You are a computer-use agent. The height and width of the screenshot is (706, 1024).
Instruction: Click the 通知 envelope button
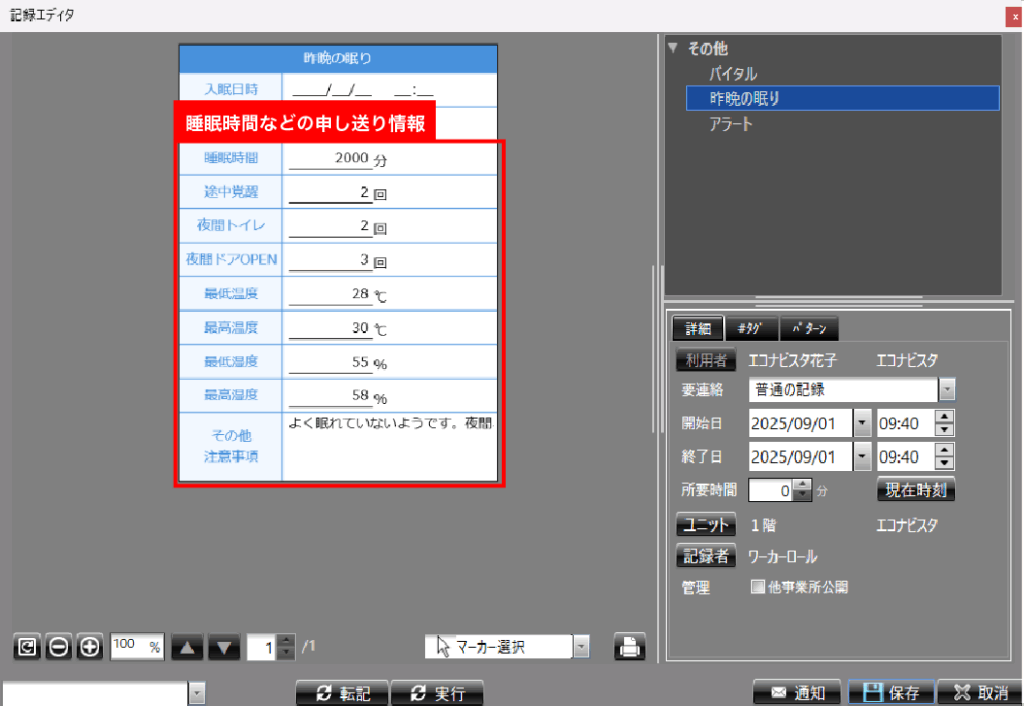(x=796, y=693)
